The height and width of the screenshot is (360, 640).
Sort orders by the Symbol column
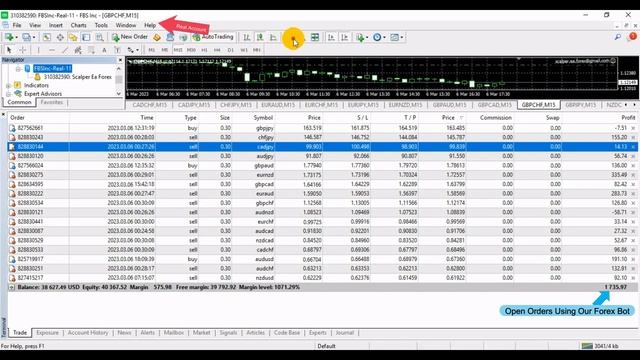tap(263, 118)
